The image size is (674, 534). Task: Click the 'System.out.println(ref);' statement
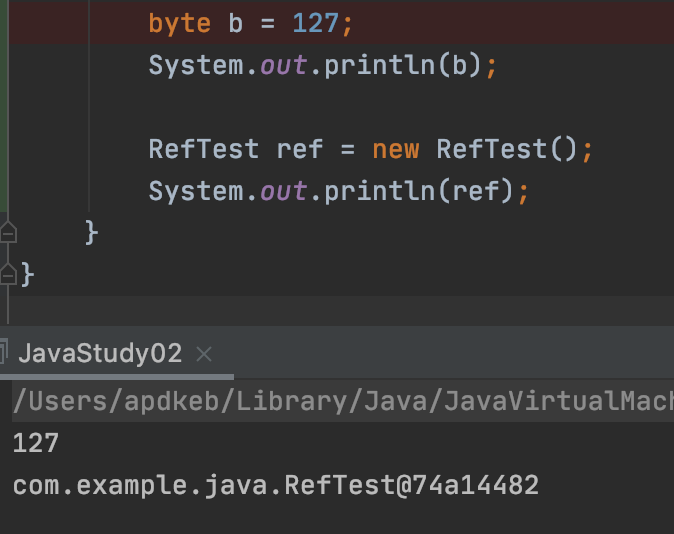coord(339,191)
